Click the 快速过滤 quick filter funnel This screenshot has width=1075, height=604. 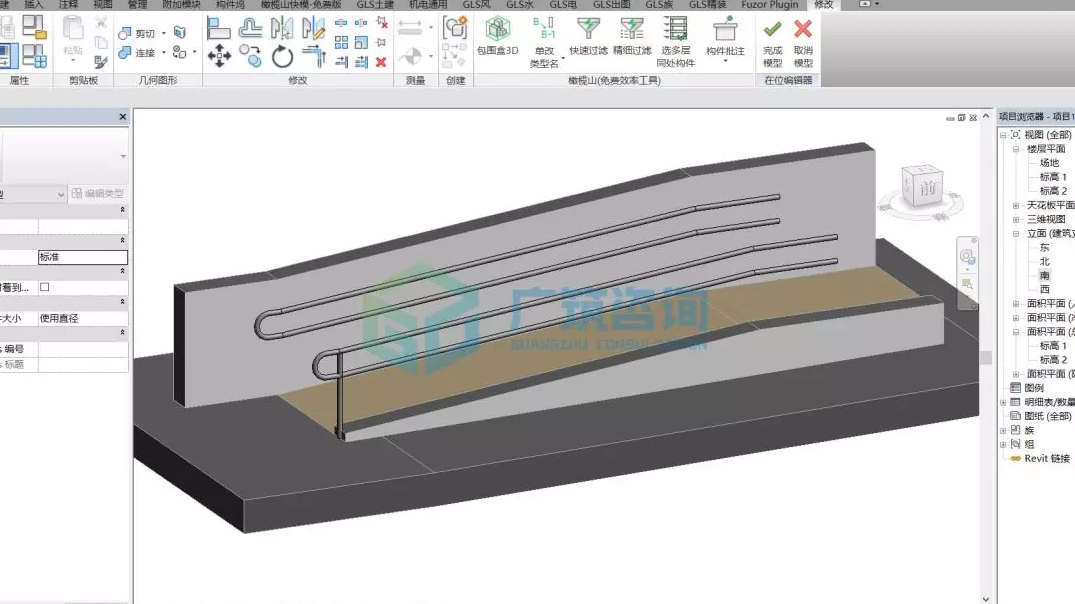588,29
